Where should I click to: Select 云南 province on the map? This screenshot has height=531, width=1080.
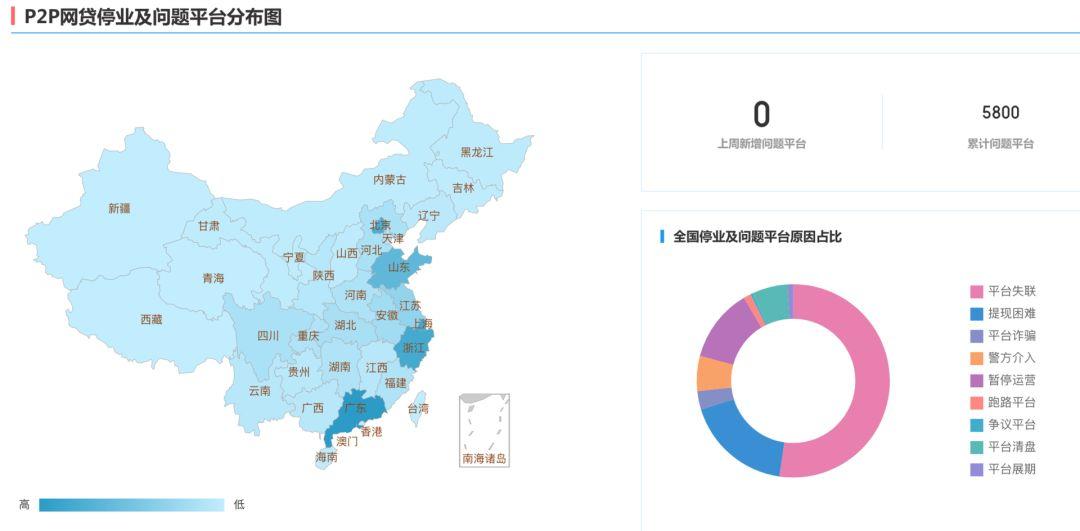click(260, 391)
